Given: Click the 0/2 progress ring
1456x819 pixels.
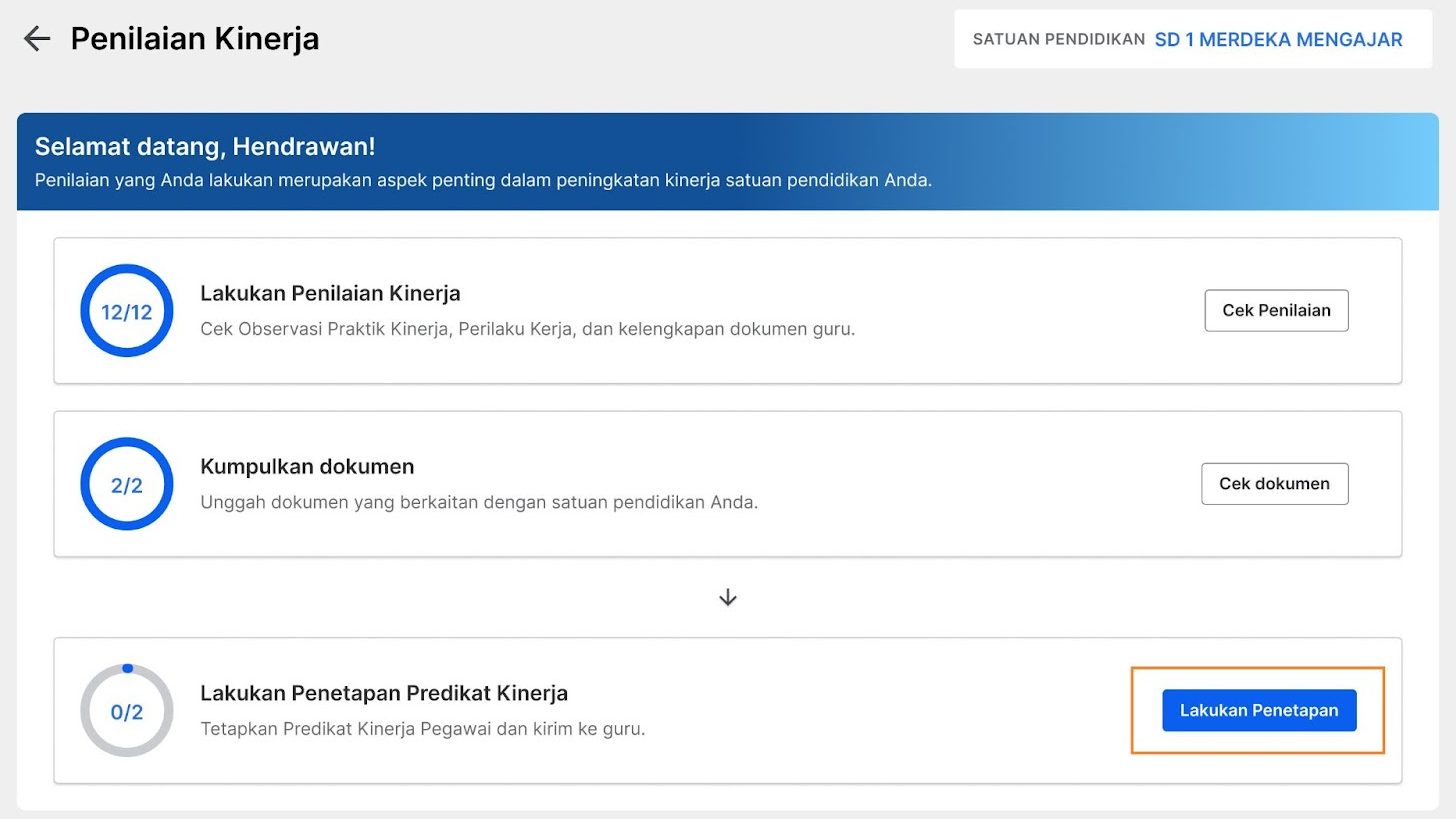Looking at the screenshot, I should 127,711.
